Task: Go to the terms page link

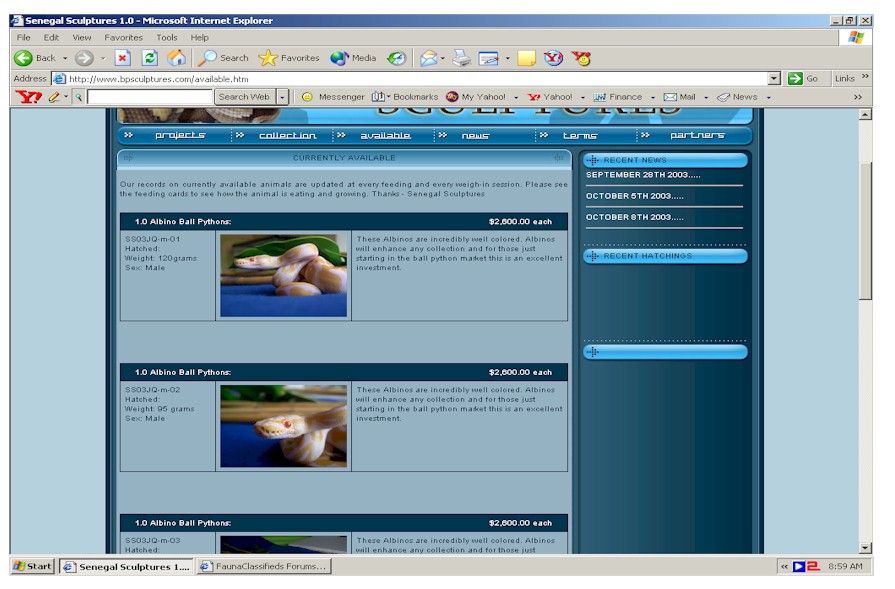Action: (580, 135)
